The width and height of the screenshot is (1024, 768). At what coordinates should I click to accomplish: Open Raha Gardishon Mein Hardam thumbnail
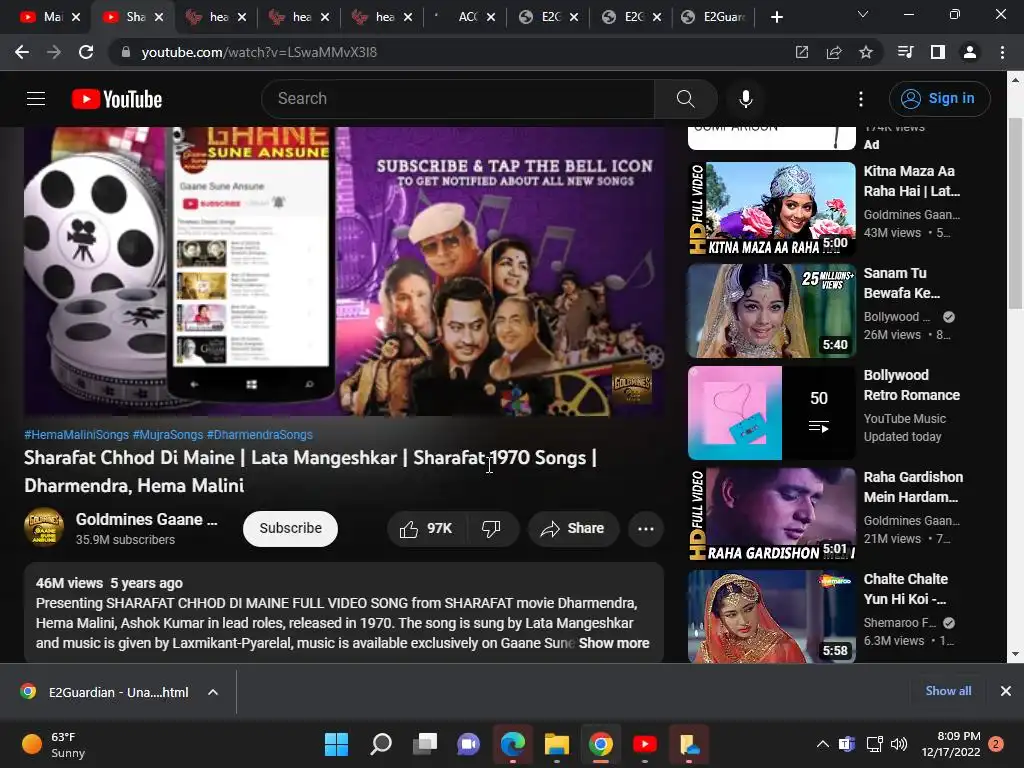click(x=771, y=515)
